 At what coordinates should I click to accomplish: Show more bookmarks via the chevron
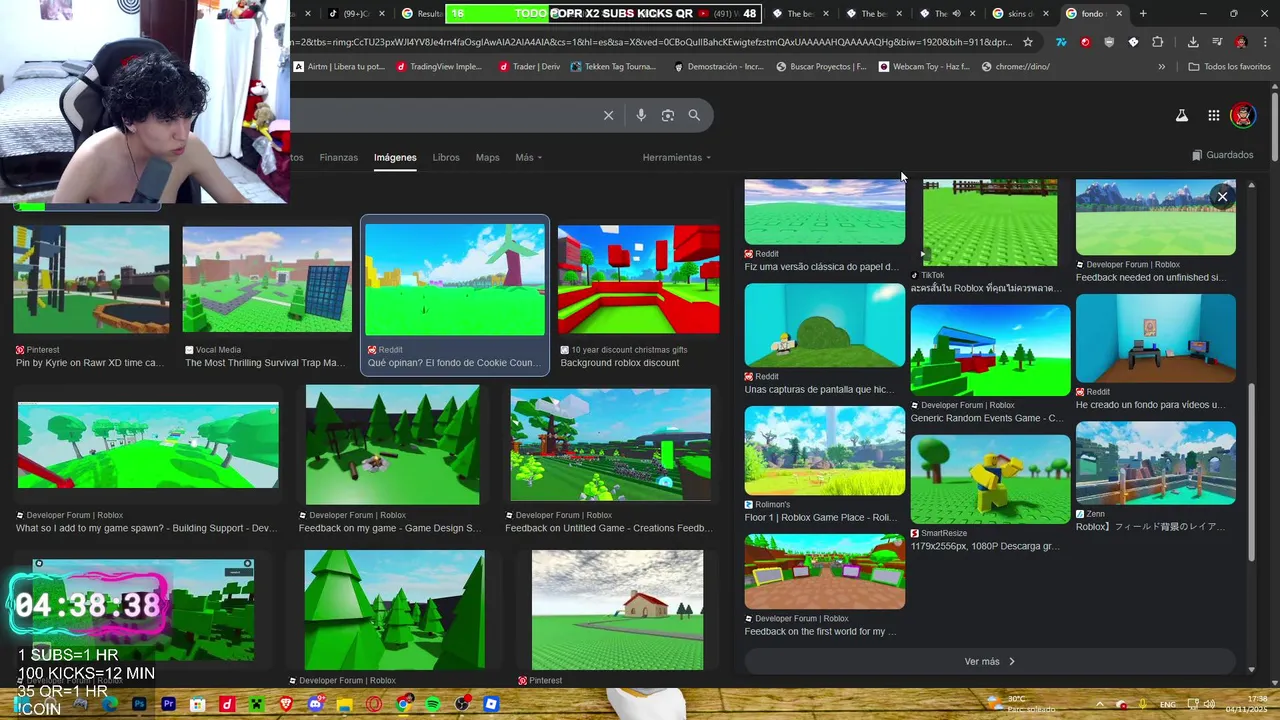click(1161, 67)
